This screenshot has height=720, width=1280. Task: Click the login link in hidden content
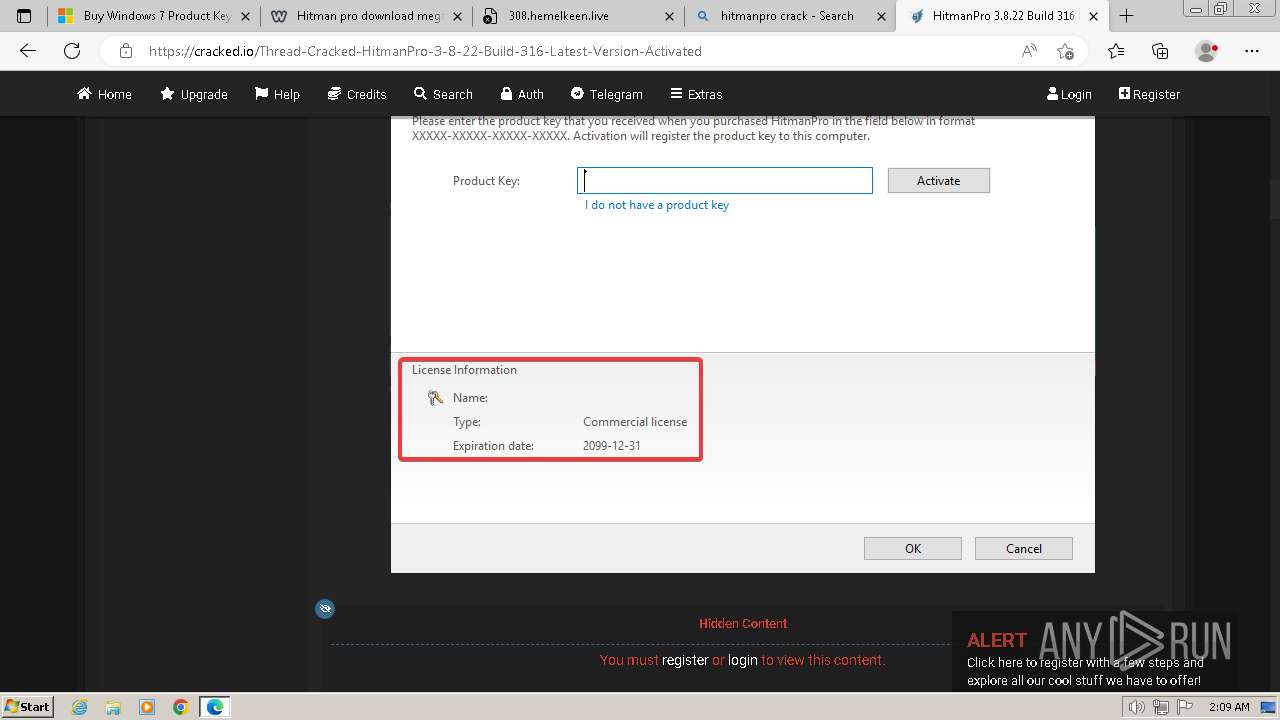pyautogui.click(x=742, y=660)
